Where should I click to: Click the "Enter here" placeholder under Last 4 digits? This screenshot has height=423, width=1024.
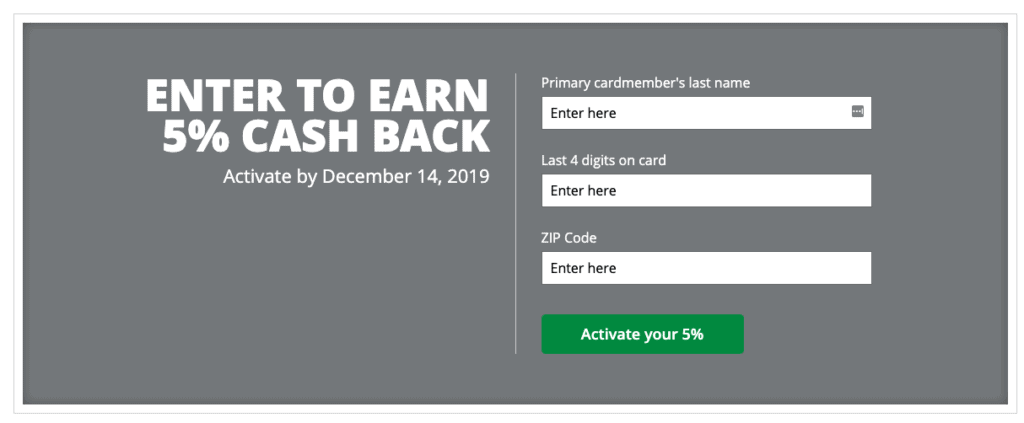coord(583,191)
